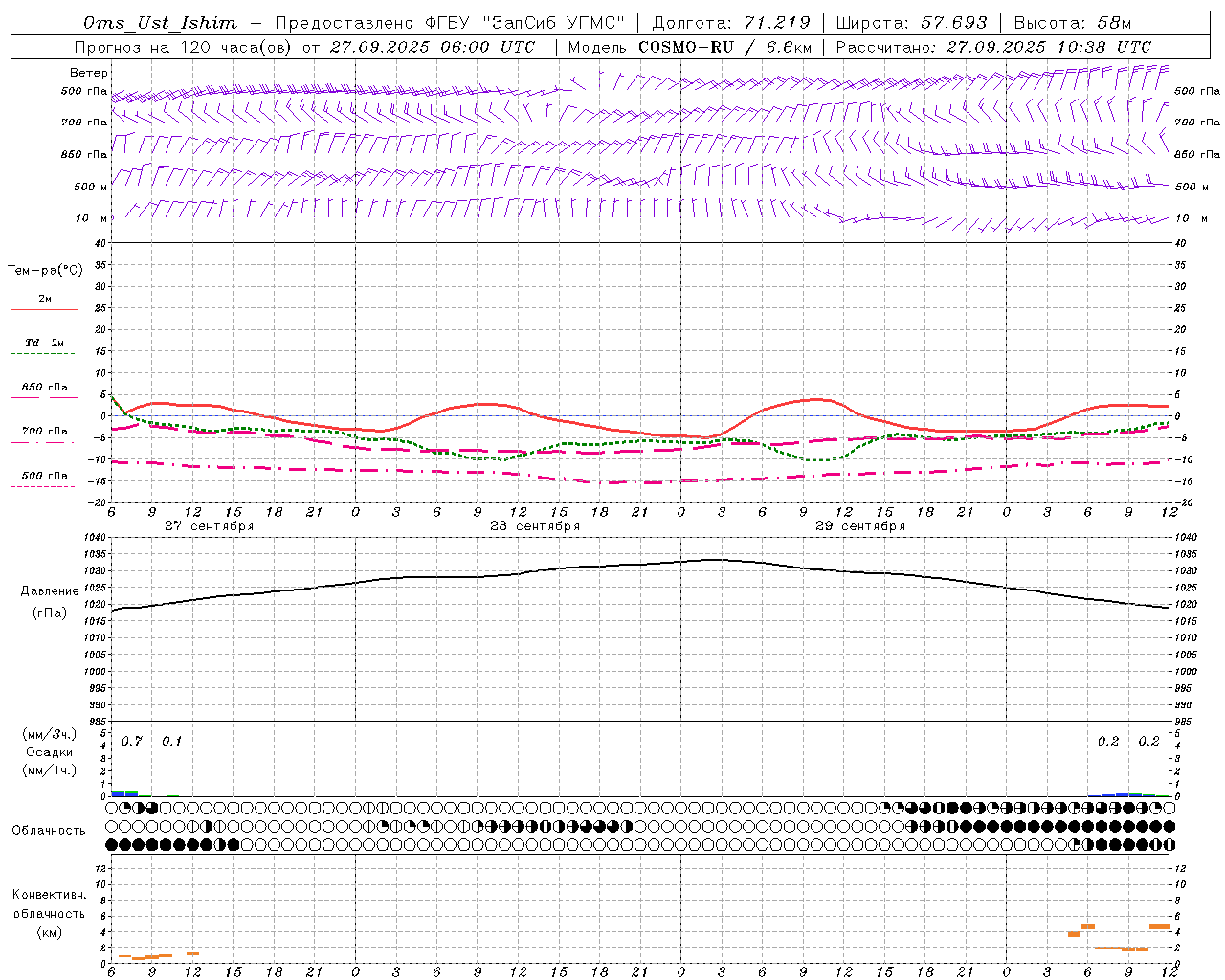1225x980 pixels.
Task: Click the Облачность panel label
Action: click(x=49, y=831)
